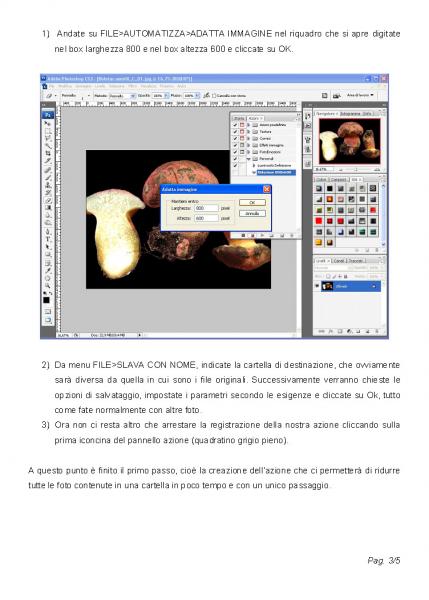This screenshot has height=600, width=429.
Task: Switch to the Canali tab
Action: point(338,261)
